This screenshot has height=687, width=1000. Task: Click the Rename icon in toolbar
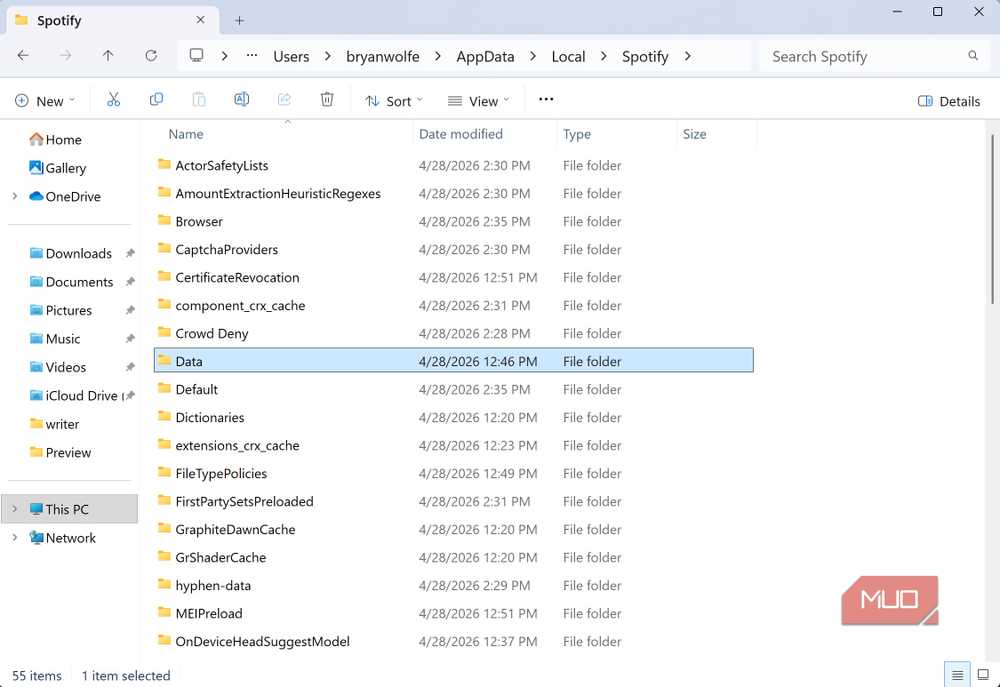pyautogui.click(x=242, y=100)
